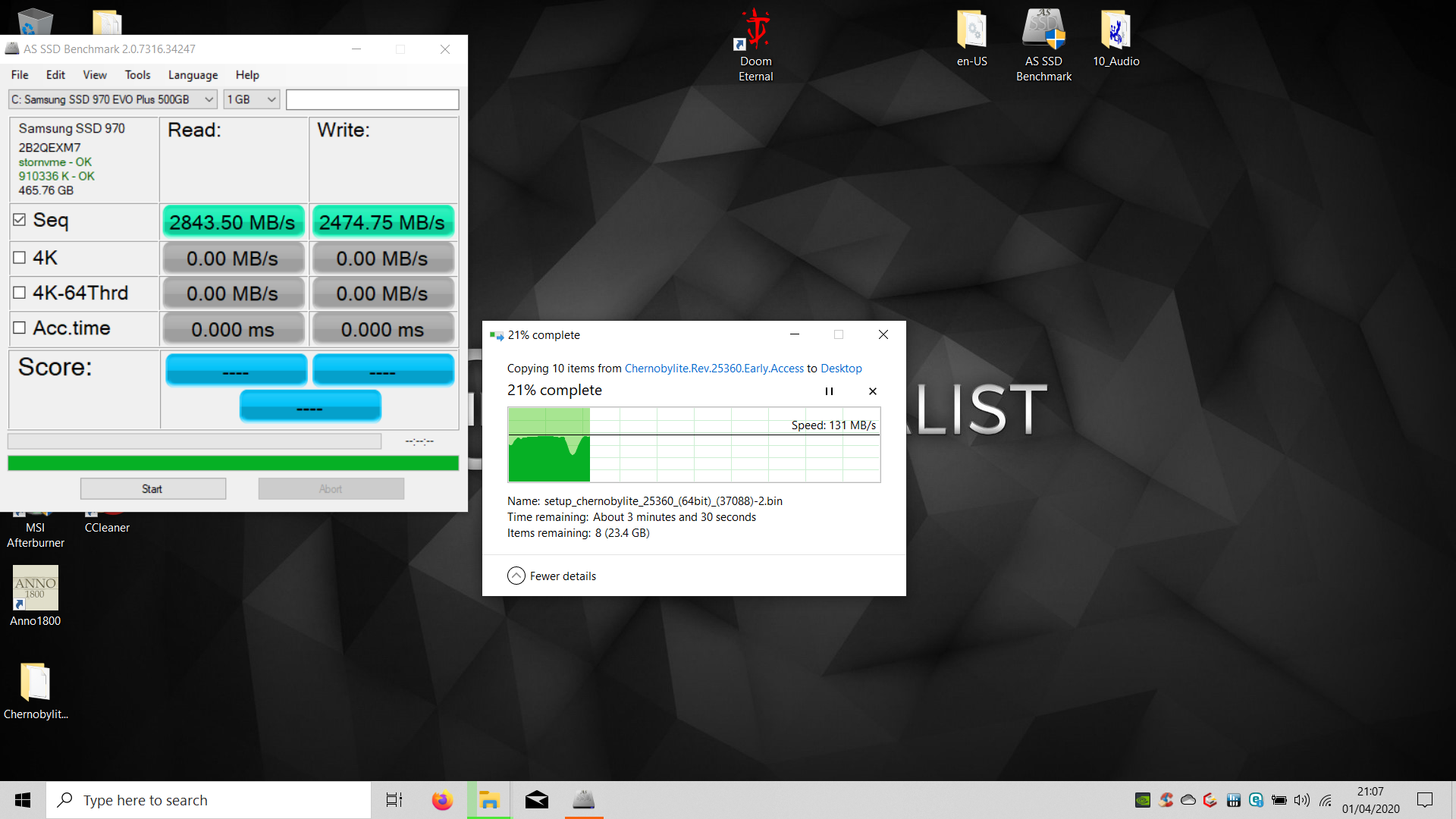
Task: Open the Doom Eternal desktop shortcut
Action: point(756,44)
